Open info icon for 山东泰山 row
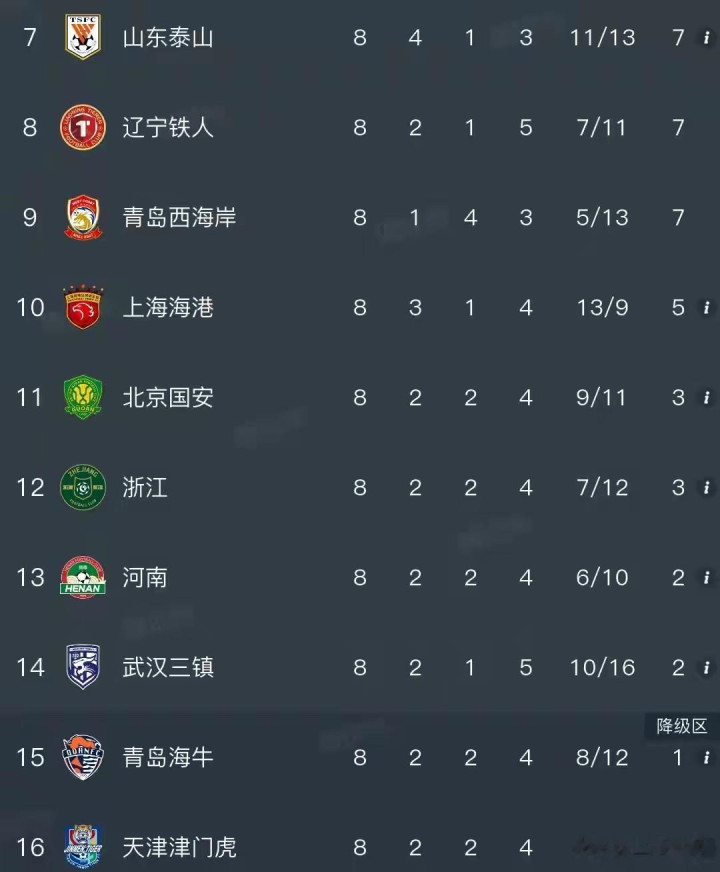 (707, 38)
